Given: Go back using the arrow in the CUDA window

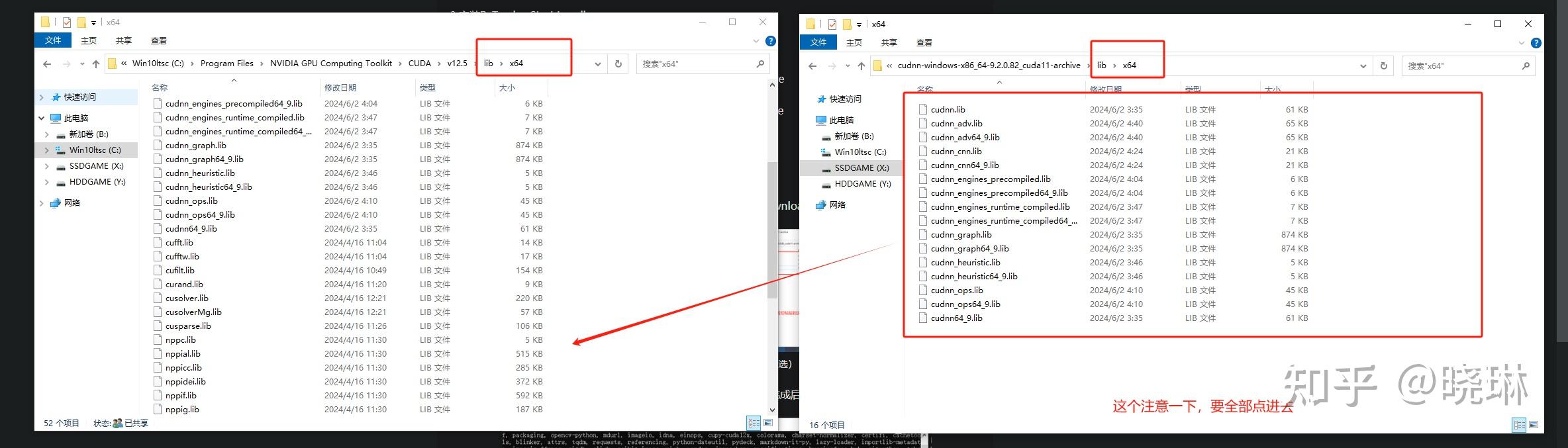Looking at the screenshot, I should click(47, 64).
